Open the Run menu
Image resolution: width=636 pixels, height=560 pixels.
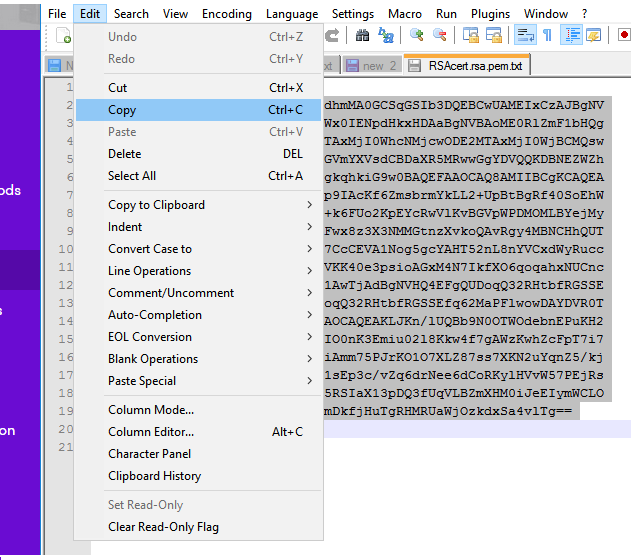tap(446, 14)
